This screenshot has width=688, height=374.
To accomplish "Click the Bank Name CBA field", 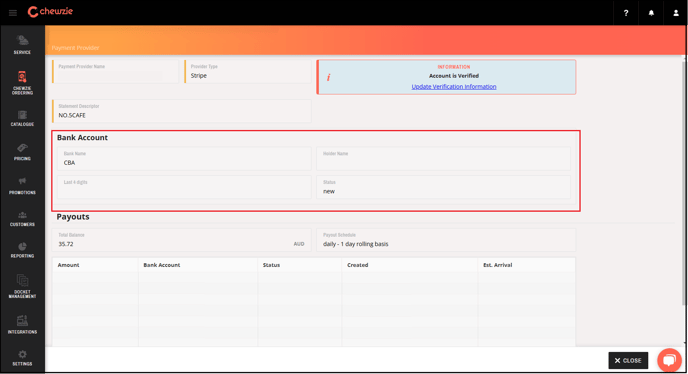I will (184, 158).
